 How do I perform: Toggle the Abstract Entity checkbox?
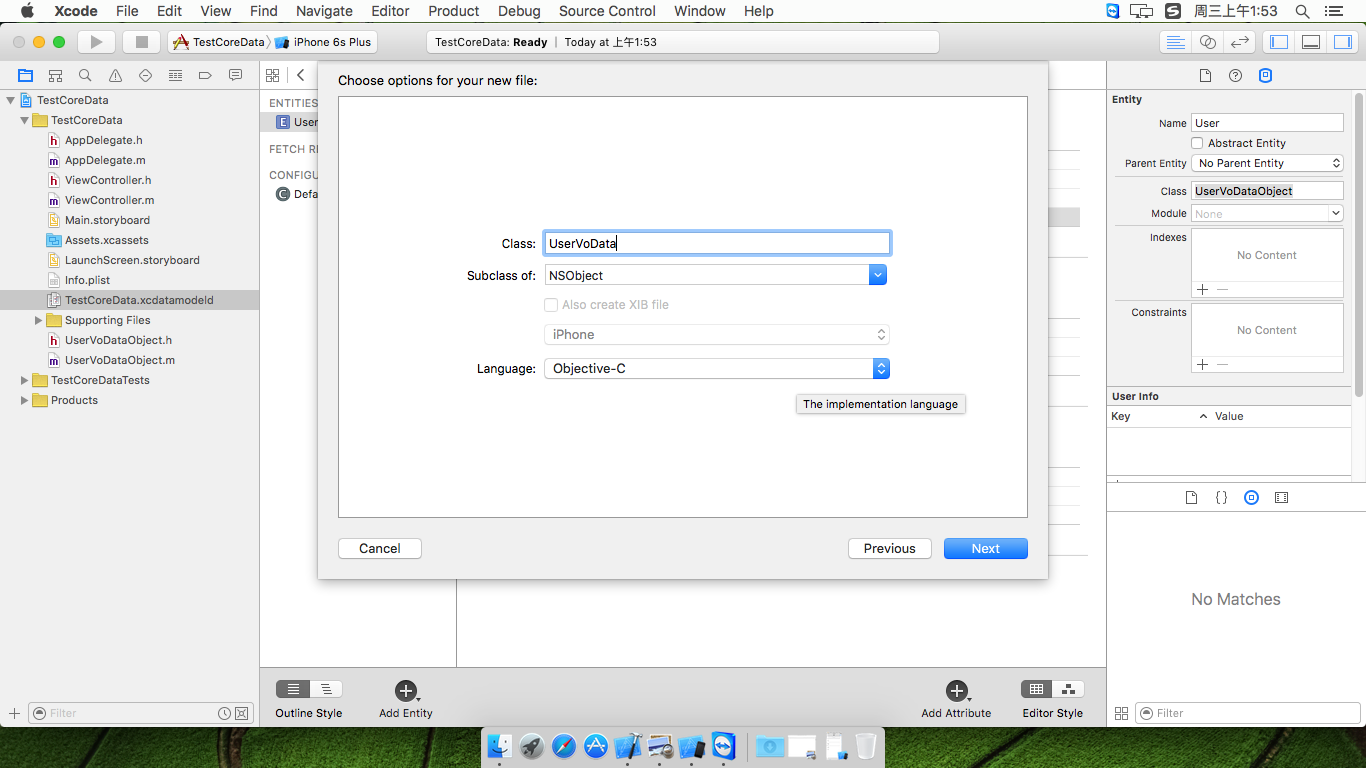click(1198, 143)
